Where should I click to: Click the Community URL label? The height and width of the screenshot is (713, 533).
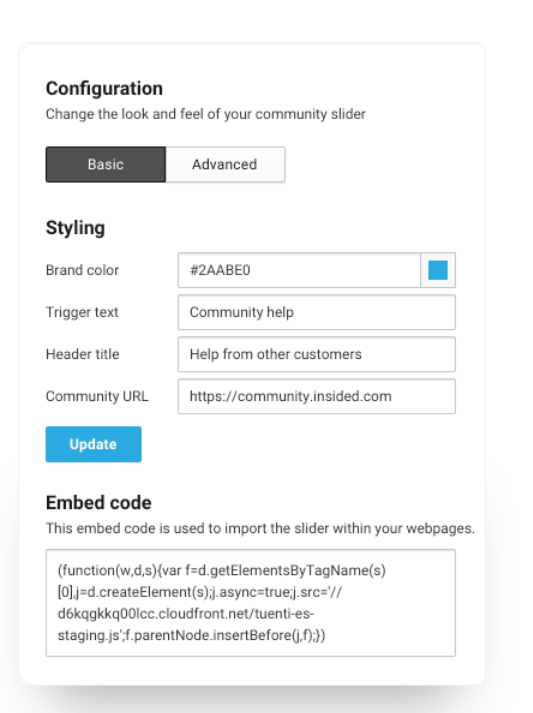pyautogui.click(x=97, y=396)
